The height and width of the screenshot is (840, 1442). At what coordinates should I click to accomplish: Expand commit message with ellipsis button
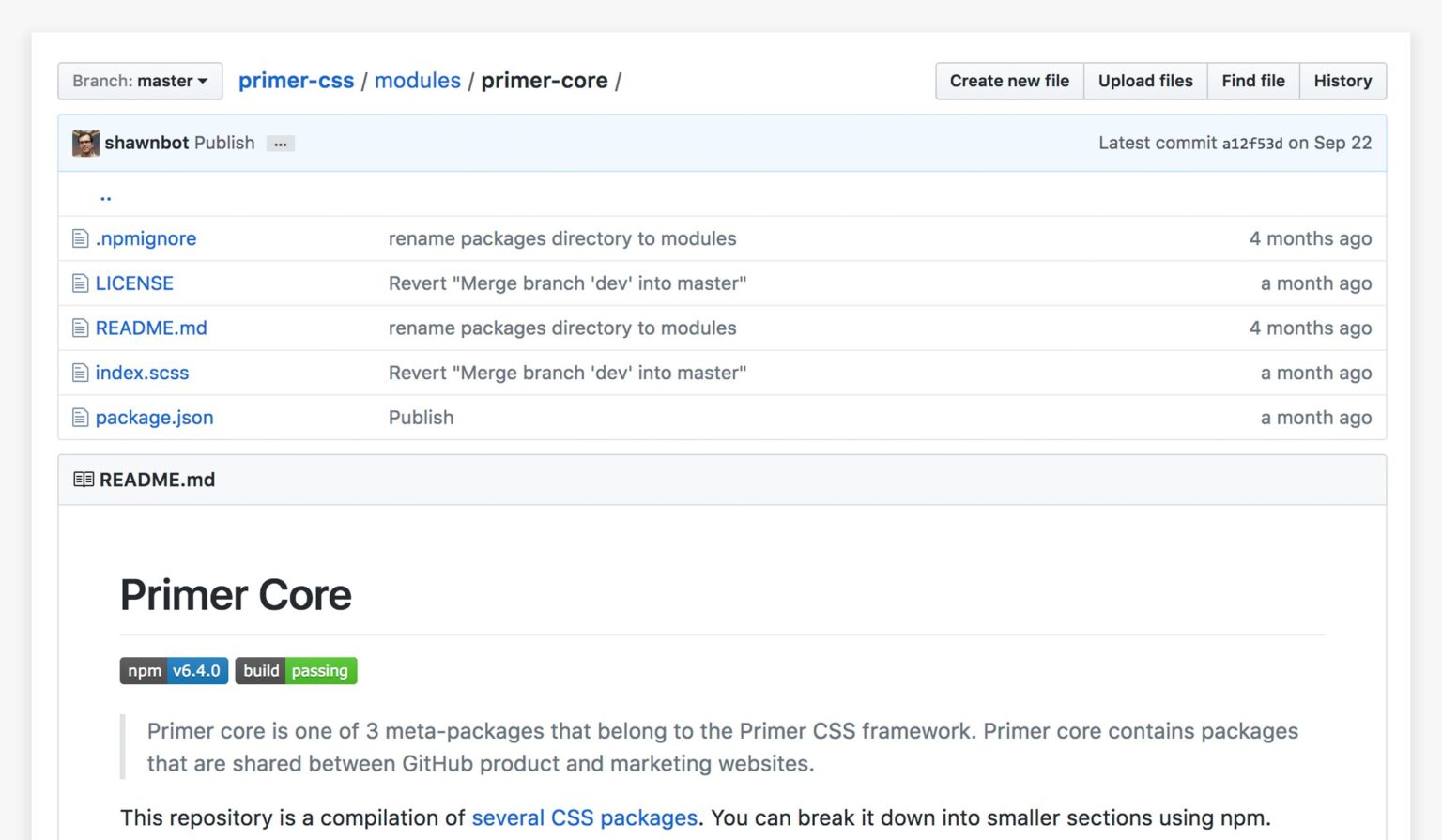[280, 144]
